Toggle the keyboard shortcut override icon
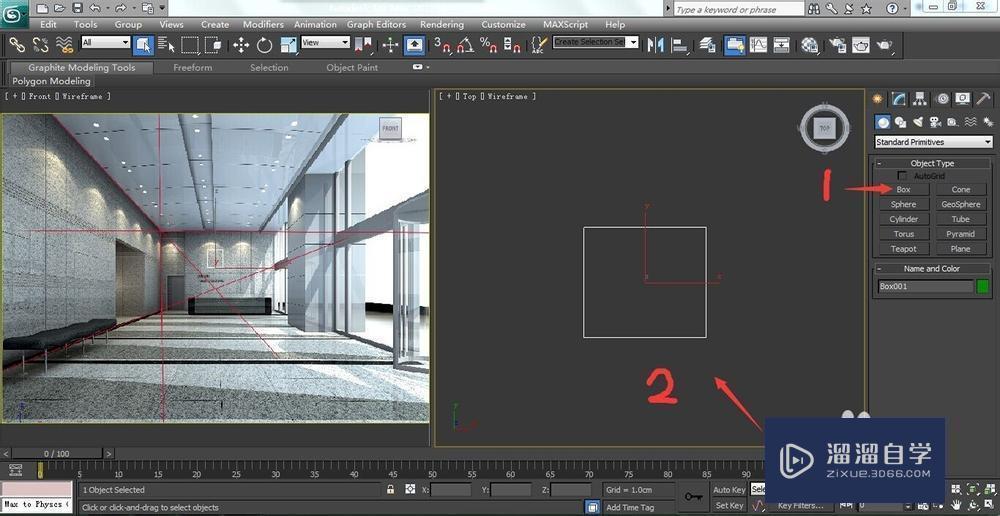The image size is (1000, 516). 415,45
